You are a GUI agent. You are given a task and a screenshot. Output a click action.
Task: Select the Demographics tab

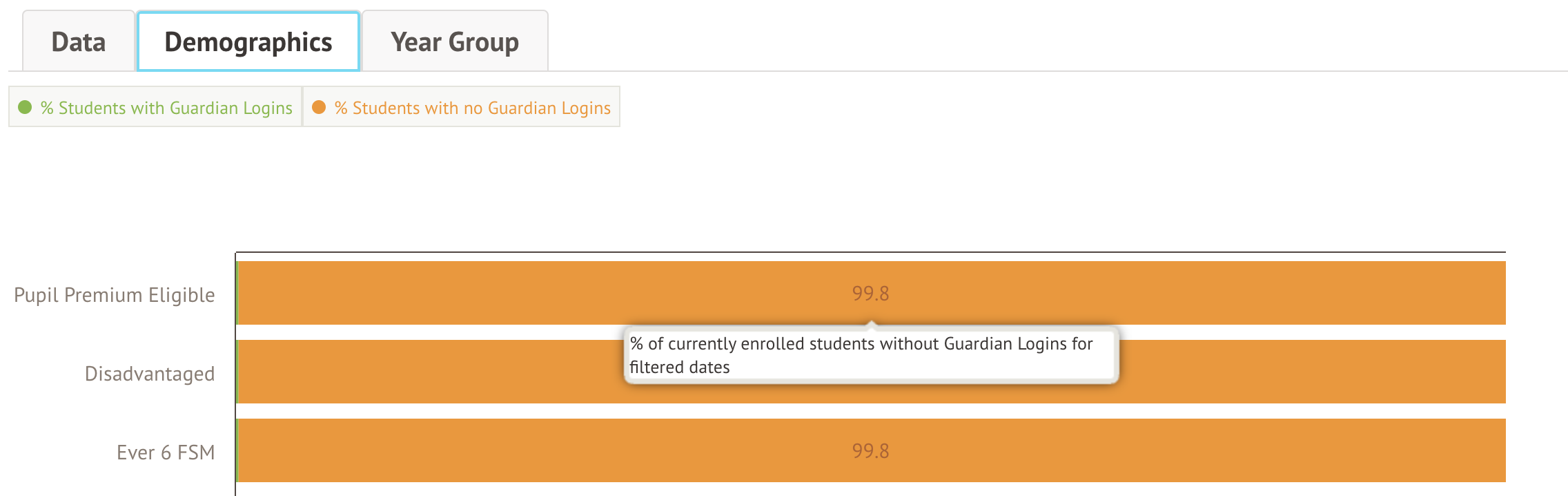click(248, 42)
